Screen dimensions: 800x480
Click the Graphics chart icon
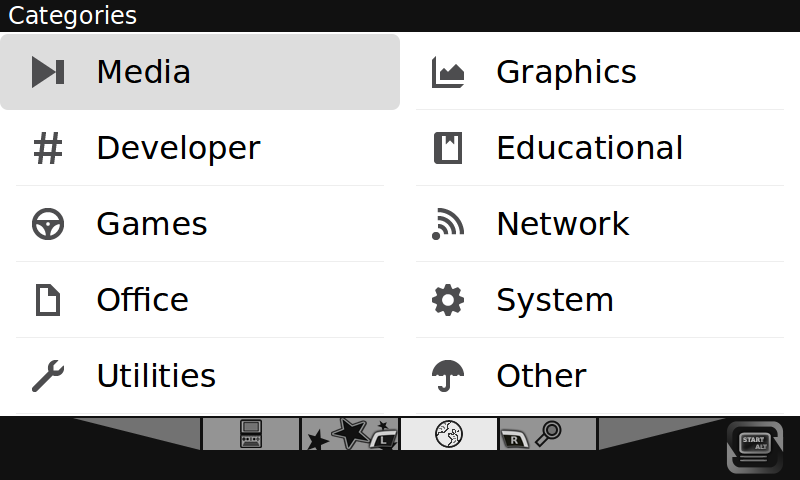click(x=448, y=72)
